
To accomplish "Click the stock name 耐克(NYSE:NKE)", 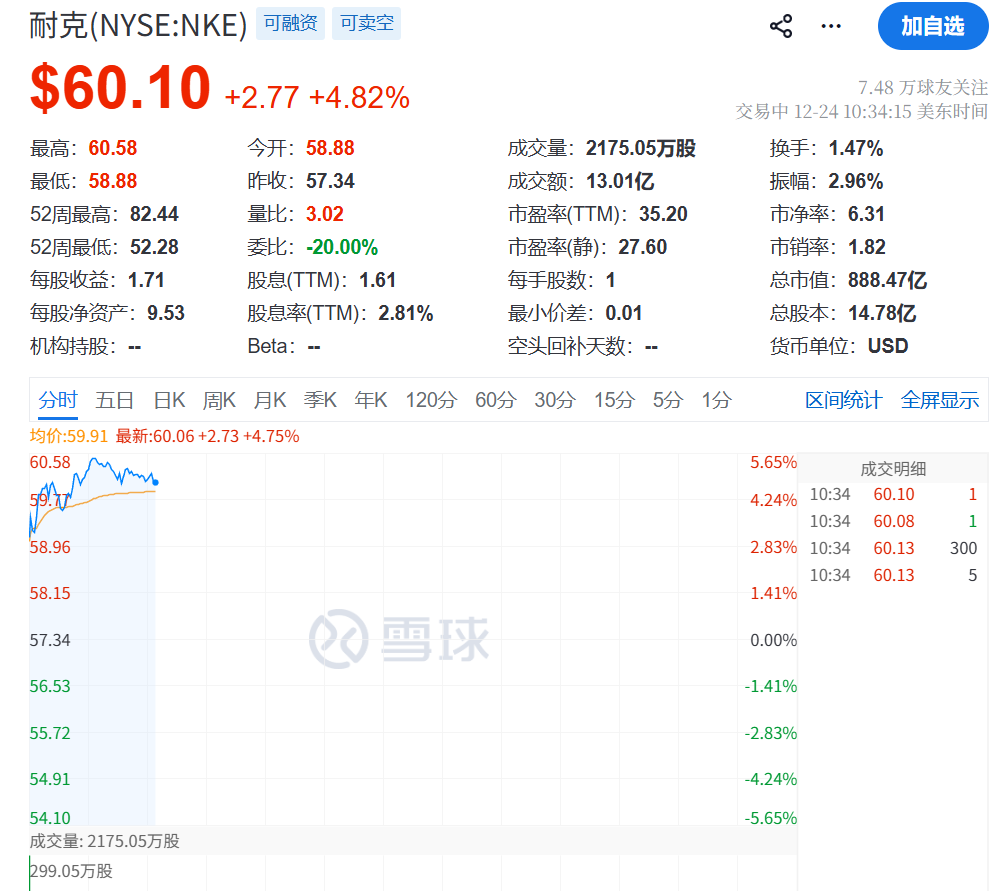I will (137, 24).
